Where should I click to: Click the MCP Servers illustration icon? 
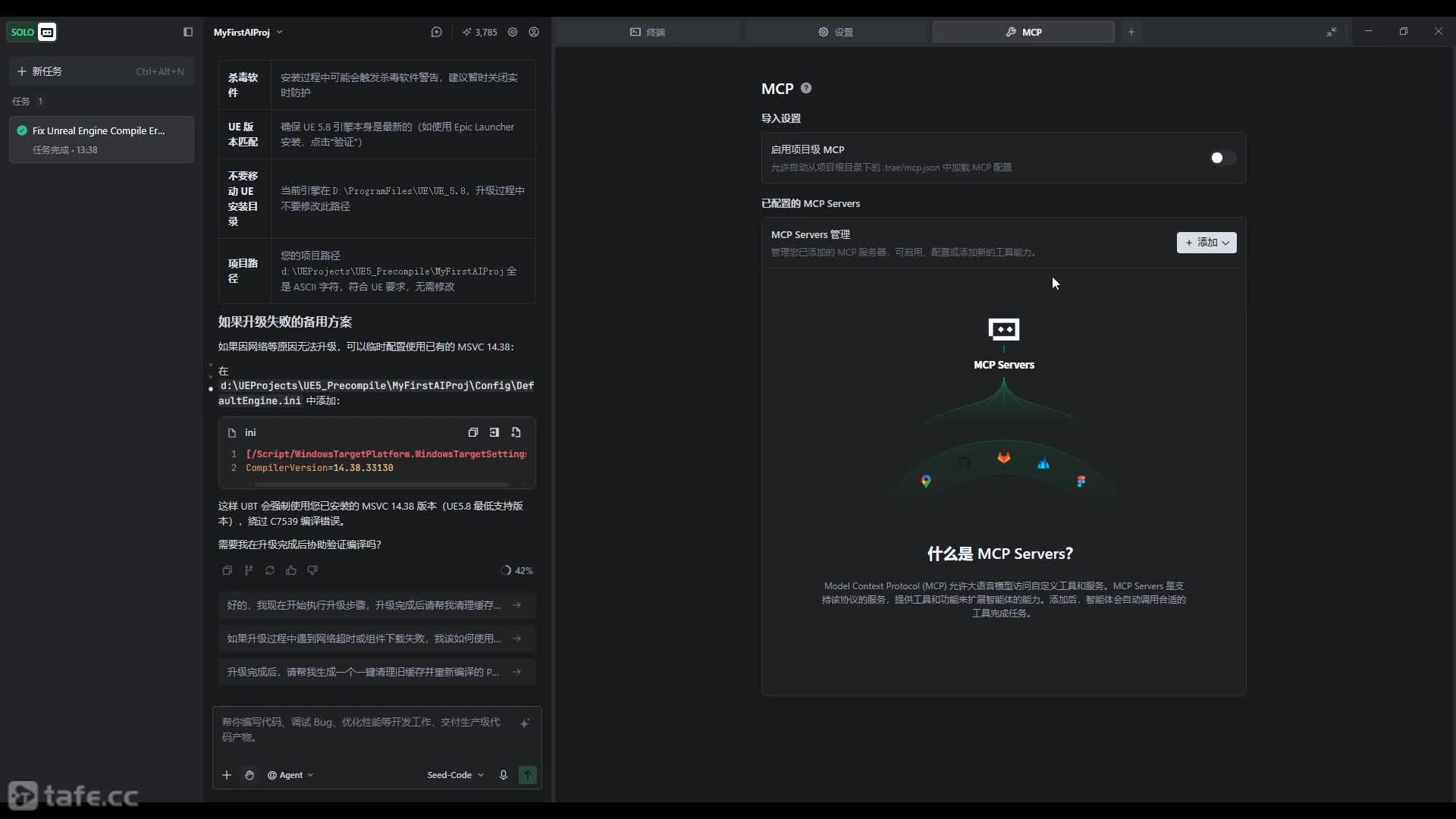[1004, 330]
